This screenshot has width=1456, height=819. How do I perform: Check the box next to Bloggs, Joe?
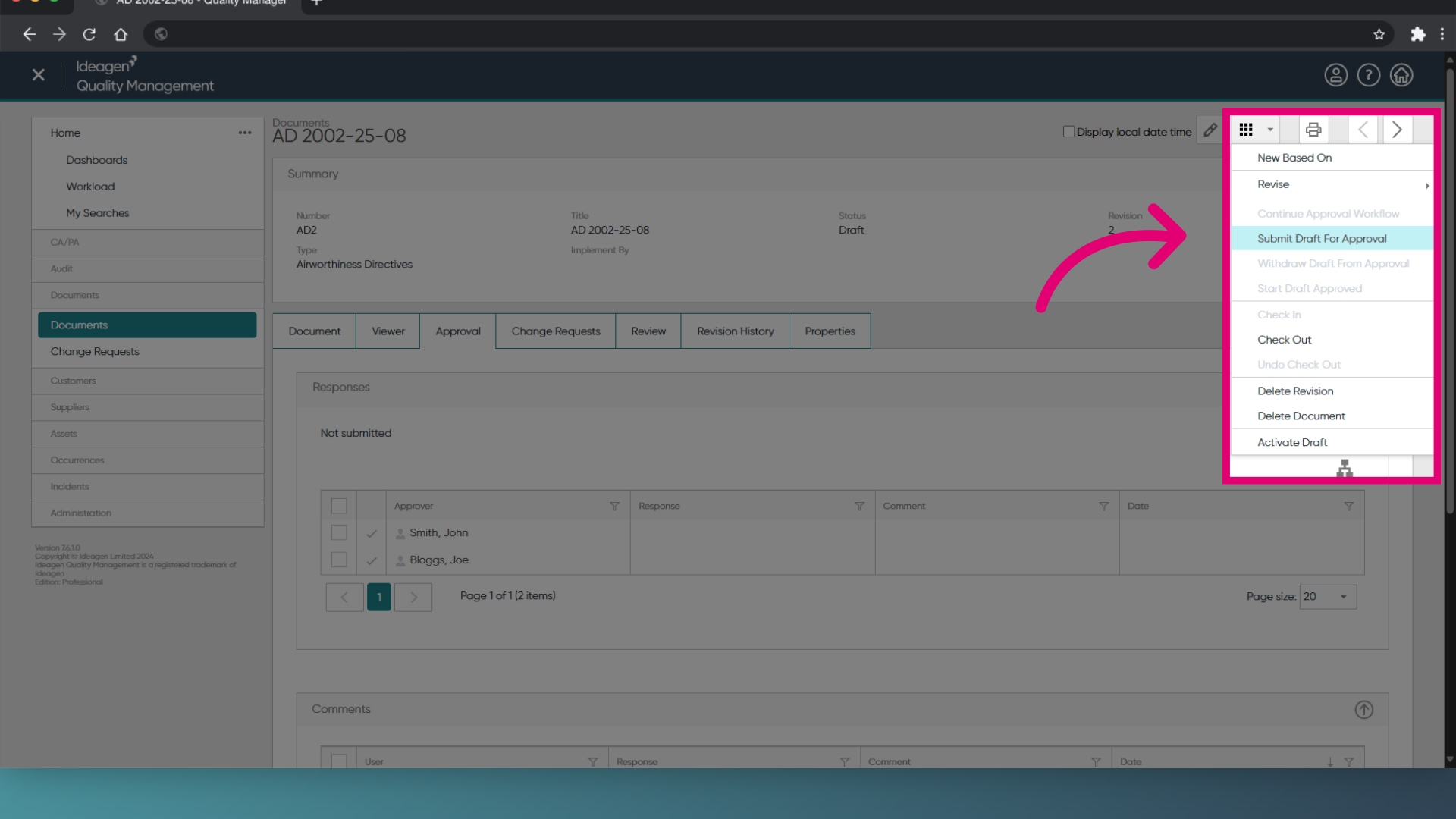click(338, 560)
